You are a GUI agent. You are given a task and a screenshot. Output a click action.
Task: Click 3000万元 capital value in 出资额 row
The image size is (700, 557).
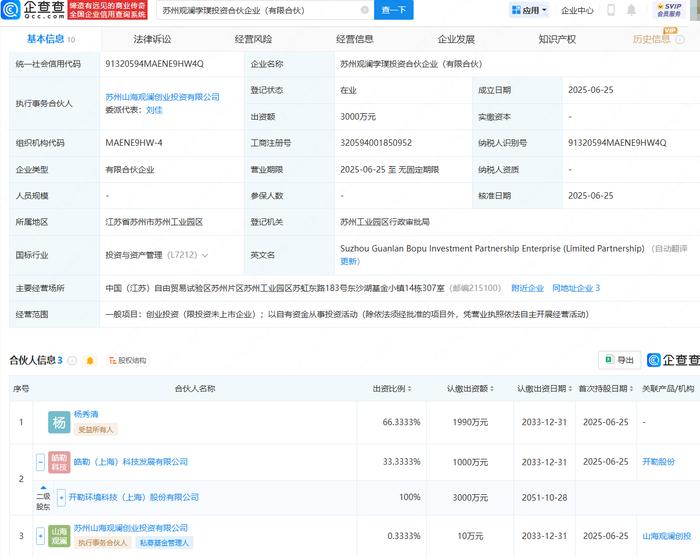tap(358, 117)
